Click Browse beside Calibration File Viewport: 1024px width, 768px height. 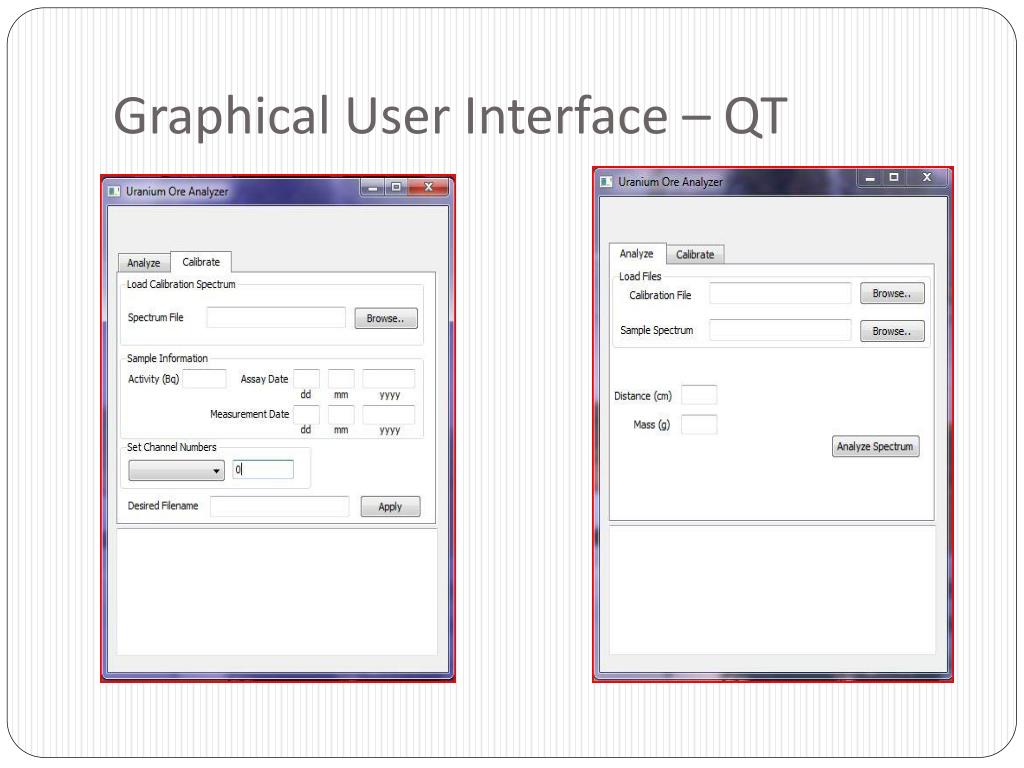tap(892, 293)
